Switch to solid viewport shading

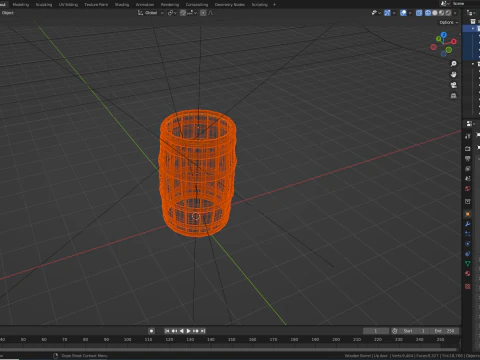point(435,13)
